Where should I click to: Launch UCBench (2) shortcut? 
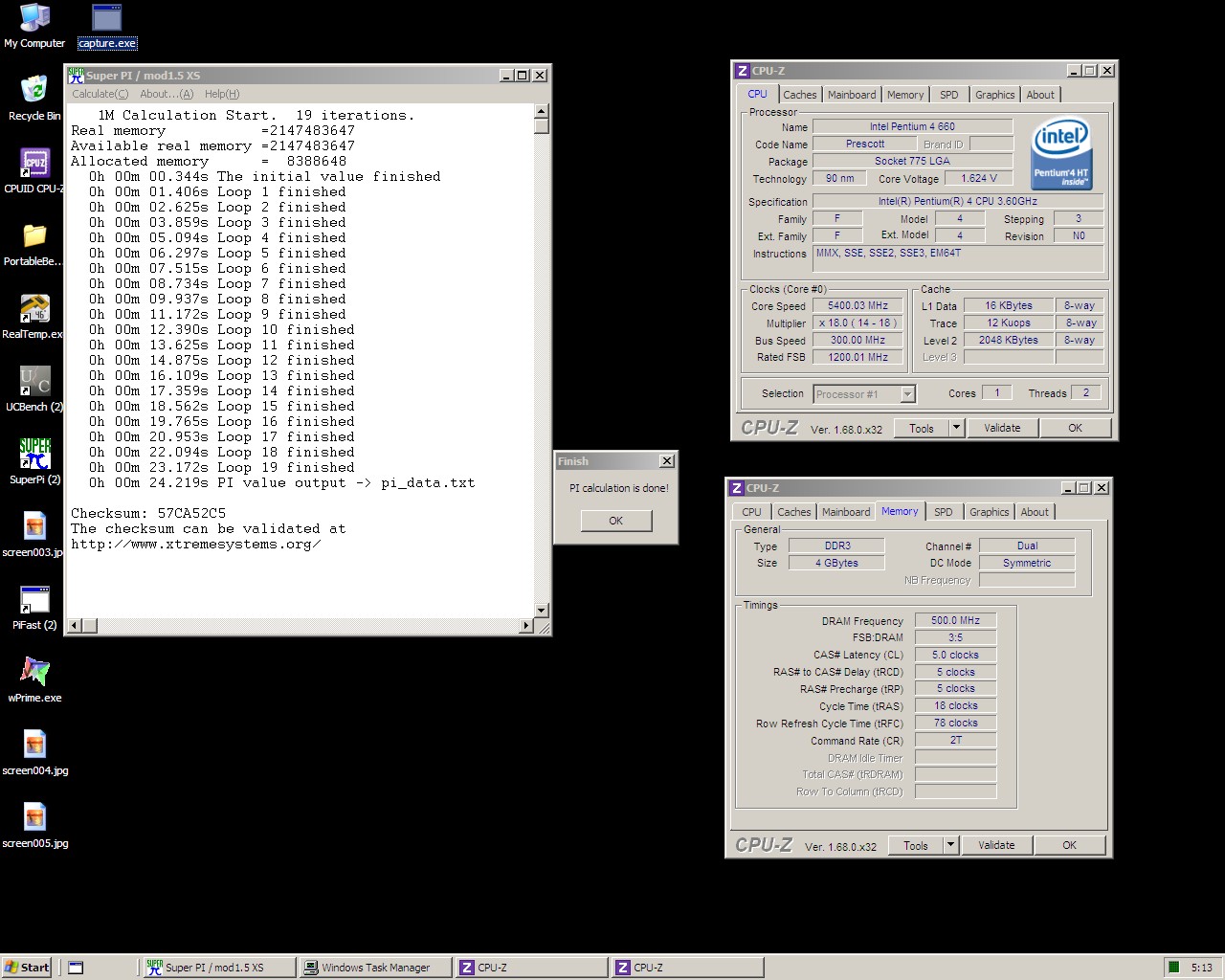tap(34, 390)
